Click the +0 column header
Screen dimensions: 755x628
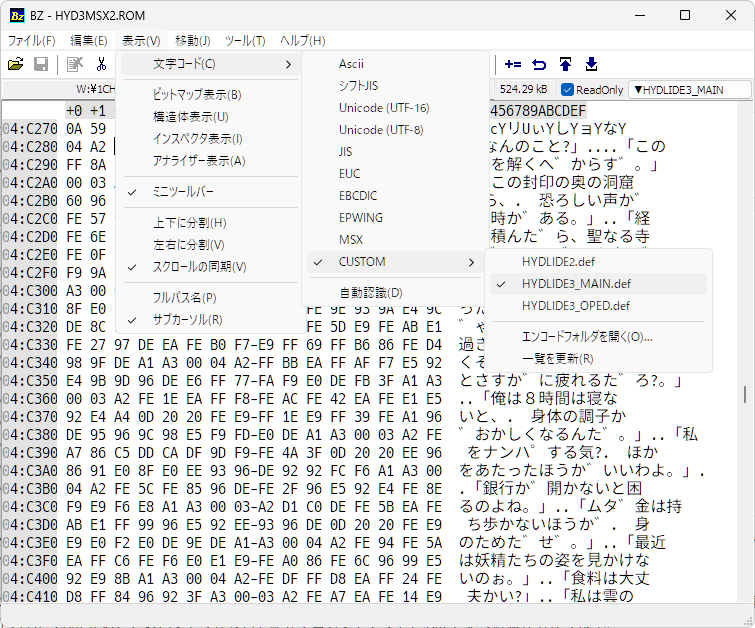(74, 111)
